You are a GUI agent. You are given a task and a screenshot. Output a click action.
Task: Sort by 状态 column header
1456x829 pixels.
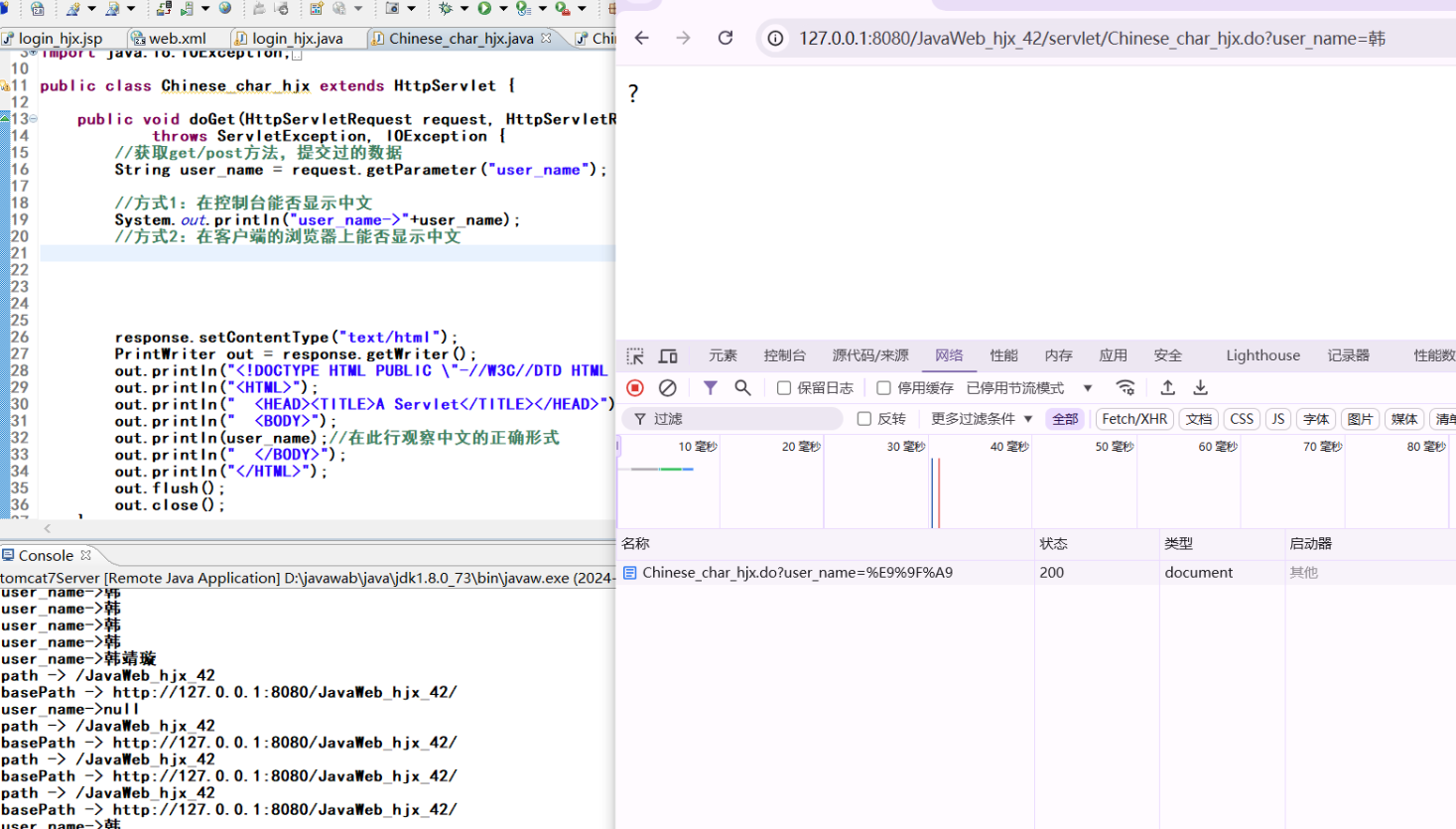click(x=1097, y=543)
